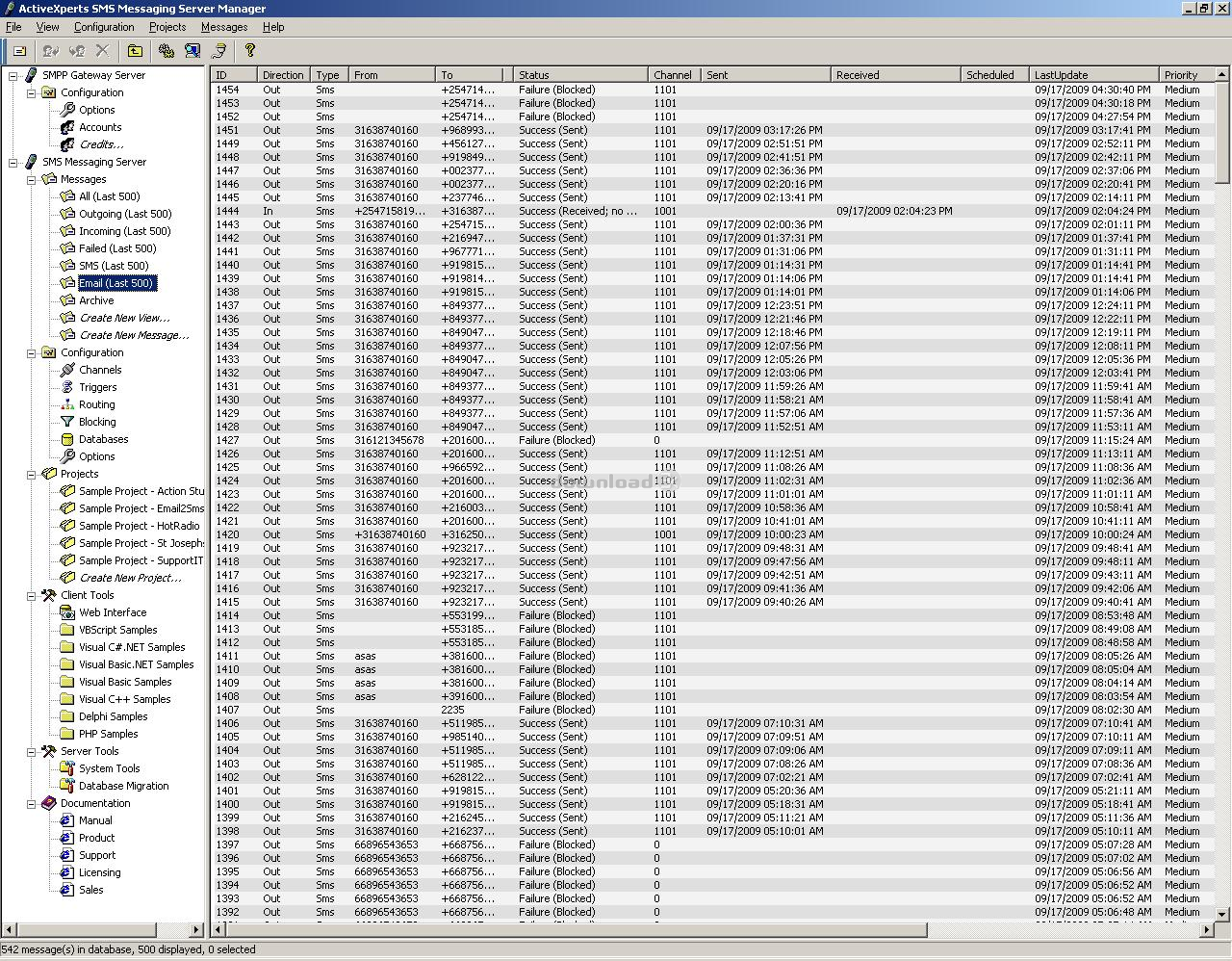Click the gears settings toolbar icon
The width and height of the screenshot is (1232, 961).
167,50
